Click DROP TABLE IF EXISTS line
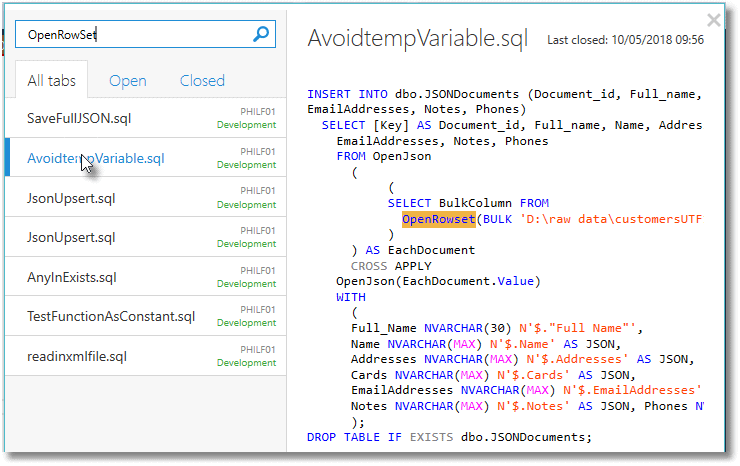Image resolution: width=740 pixels, height=466 pixels. coord(449,437)
